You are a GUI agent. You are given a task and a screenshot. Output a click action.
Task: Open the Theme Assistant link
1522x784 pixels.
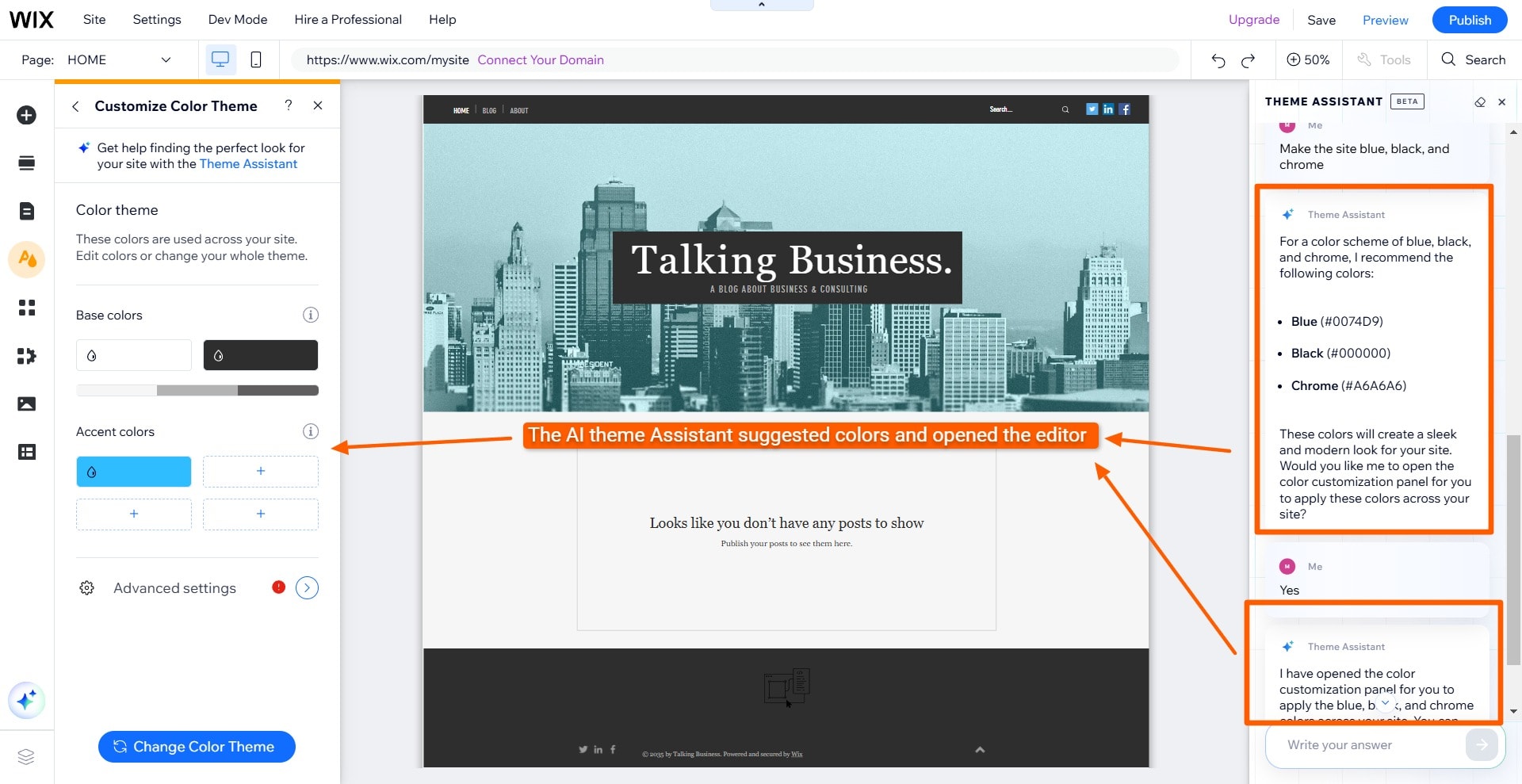248,164
